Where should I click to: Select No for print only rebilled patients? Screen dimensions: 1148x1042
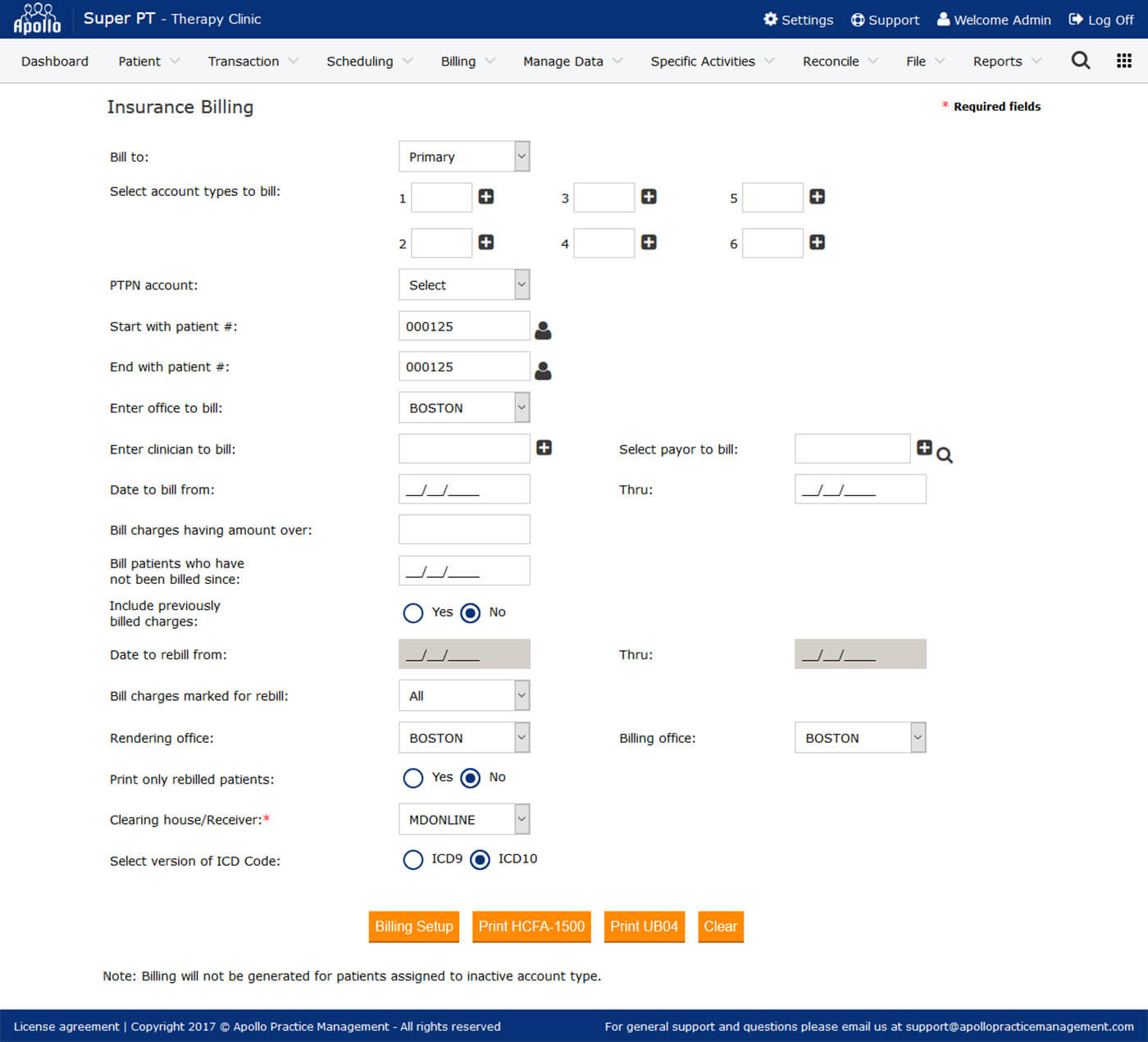coord(471,778)
